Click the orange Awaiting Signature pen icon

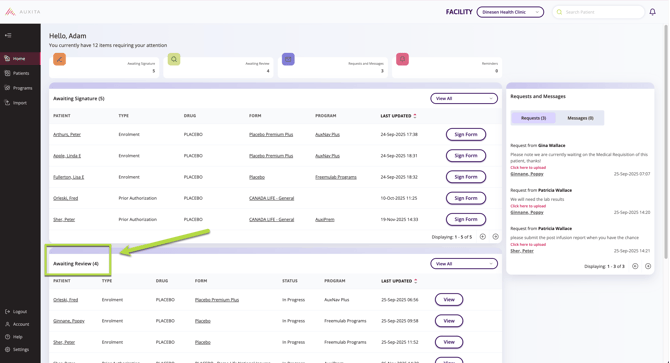click(59, 59)
